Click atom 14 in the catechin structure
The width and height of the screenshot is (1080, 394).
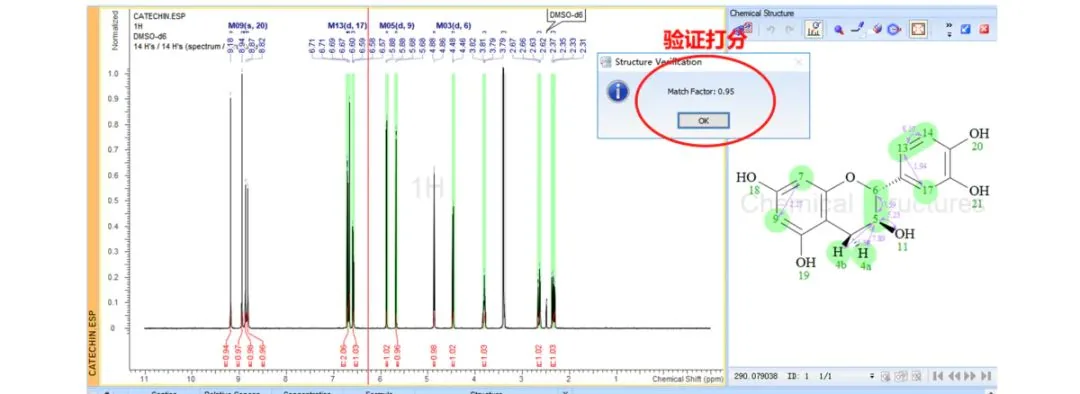(928, 133)
